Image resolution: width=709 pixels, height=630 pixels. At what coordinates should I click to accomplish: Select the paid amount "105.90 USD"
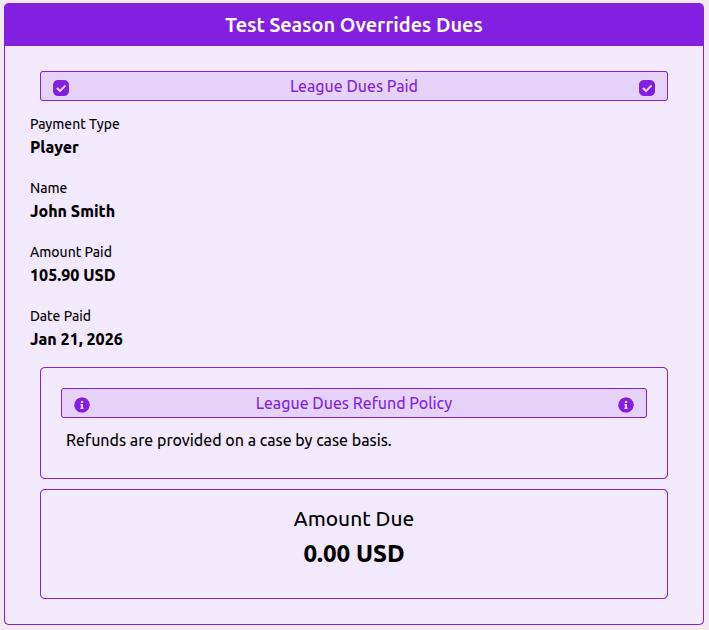72,275
